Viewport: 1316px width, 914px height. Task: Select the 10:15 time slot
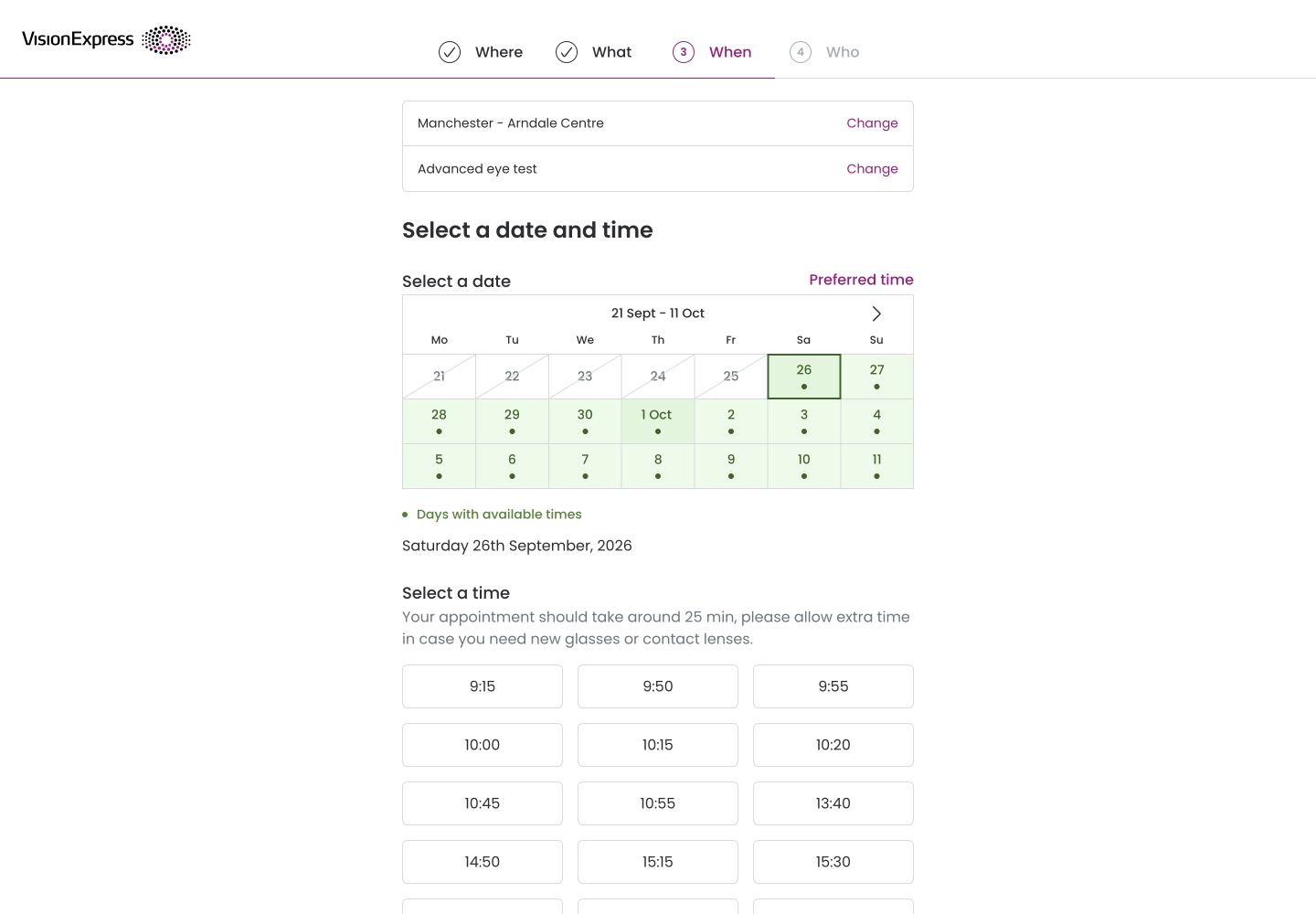pos(658,745)
